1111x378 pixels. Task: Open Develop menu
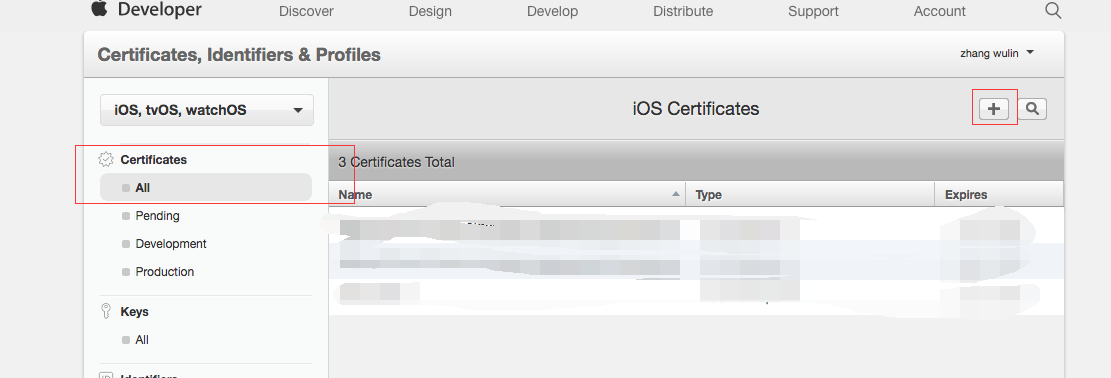[553, 11]
